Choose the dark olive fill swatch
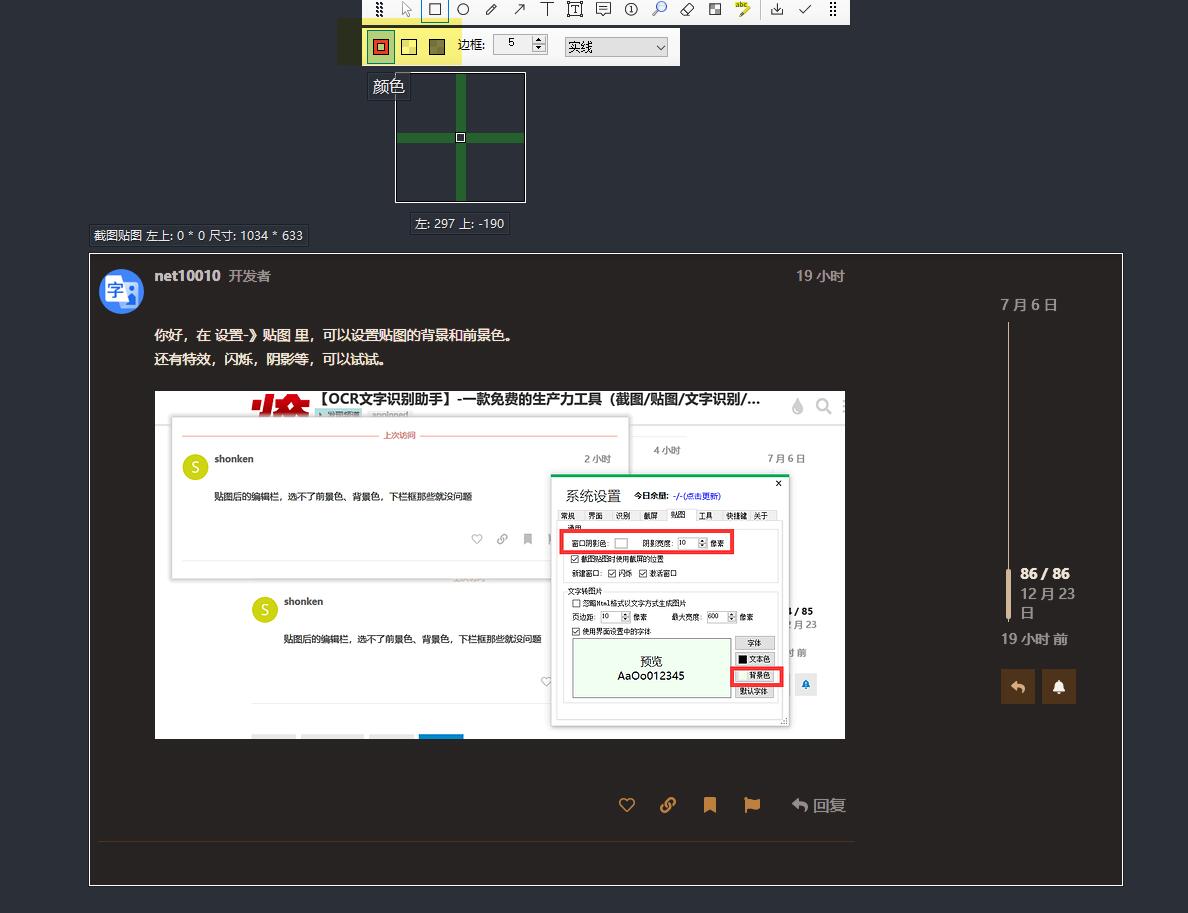Screen dimensions: 1188x913 pos(437,47)
